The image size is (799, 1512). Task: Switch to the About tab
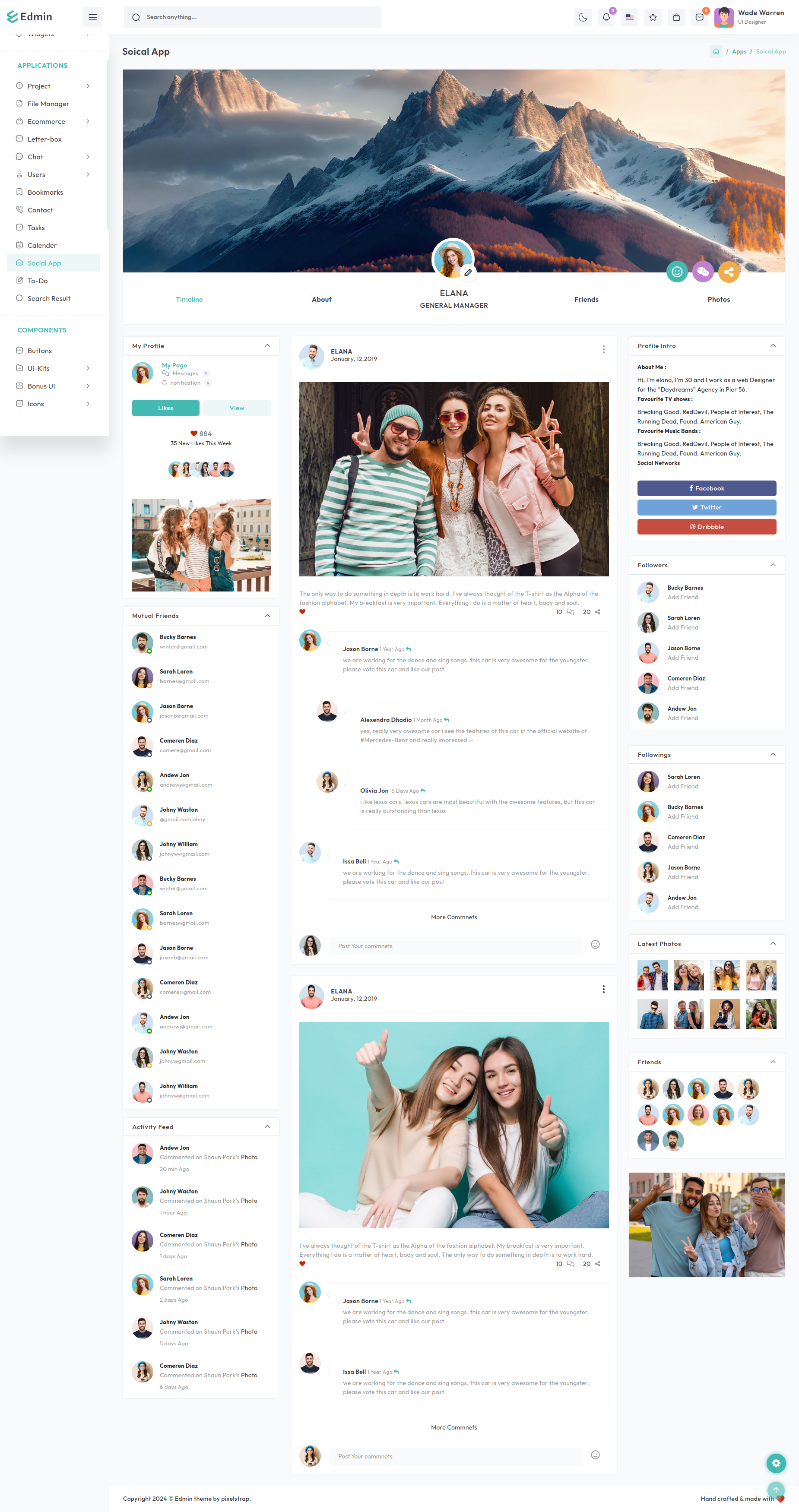point(321,299)
